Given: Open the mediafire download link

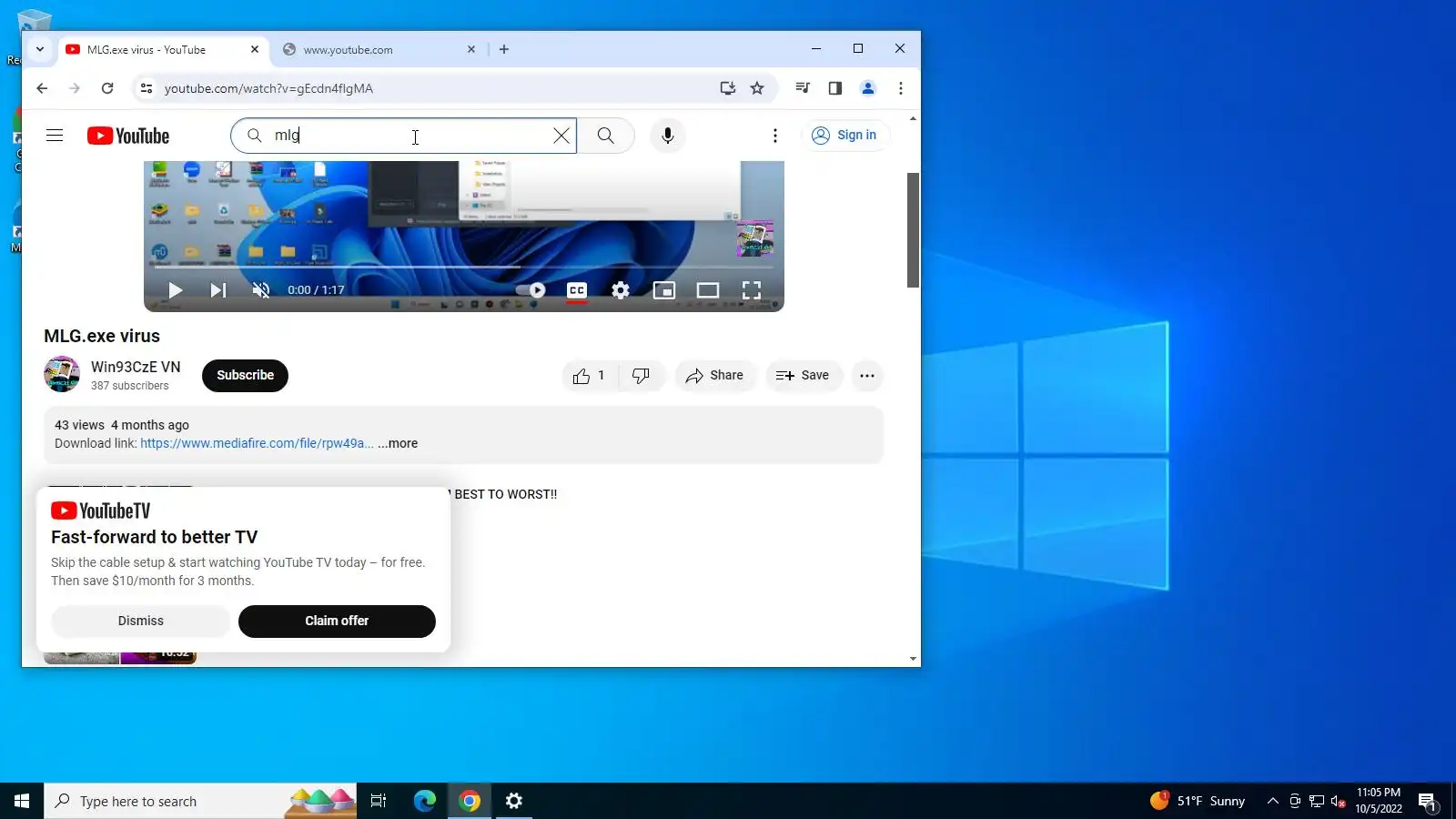Looking at the screenshot, I should pos(257,443).
